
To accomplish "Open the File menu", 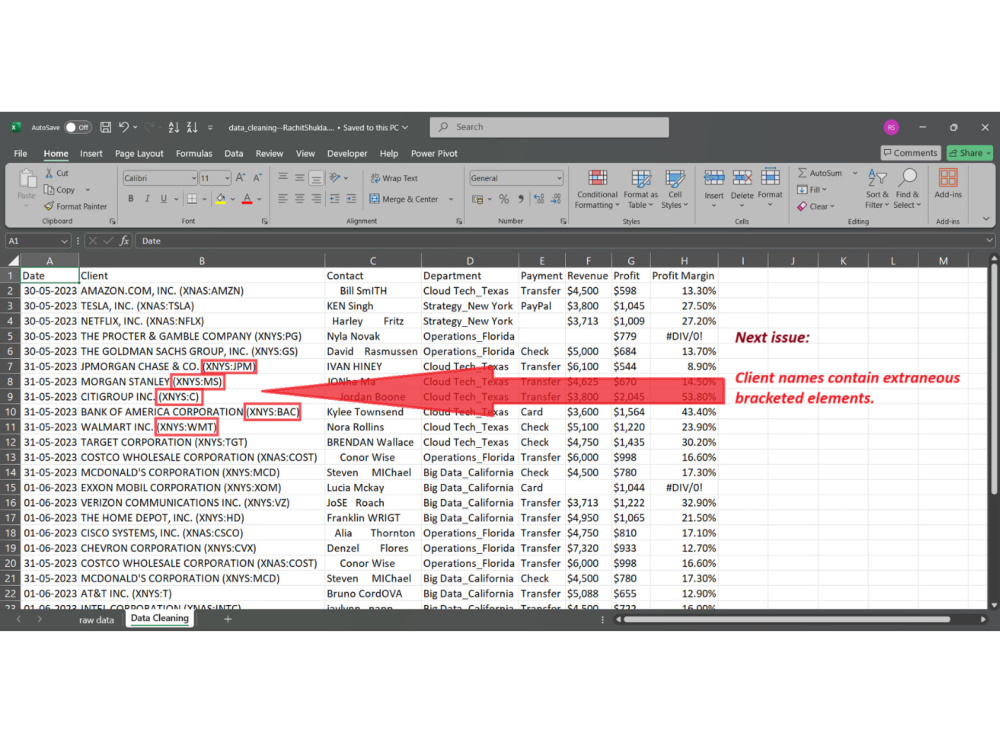I will click(x=20, y=154).
